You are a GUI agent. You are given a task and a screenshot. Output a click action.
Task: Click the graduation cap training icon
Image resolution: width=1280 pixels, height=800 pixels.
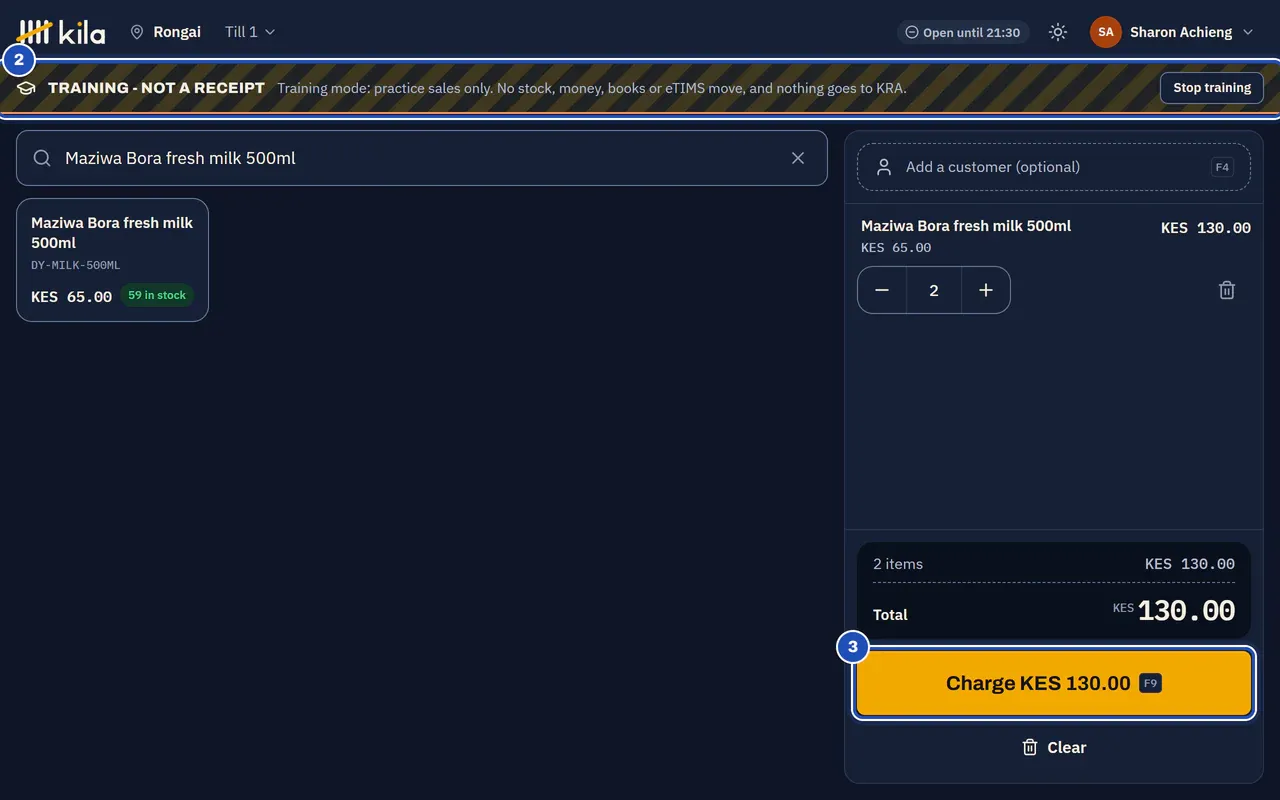click(x=26, y=88)
